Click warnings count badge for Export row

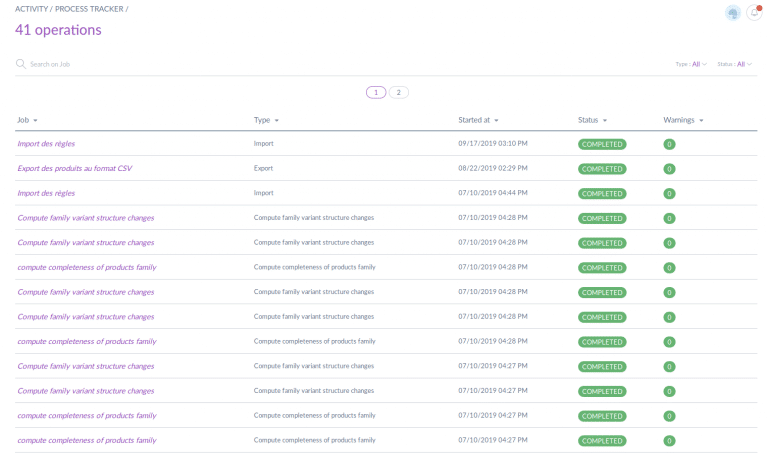pos(669,169)
